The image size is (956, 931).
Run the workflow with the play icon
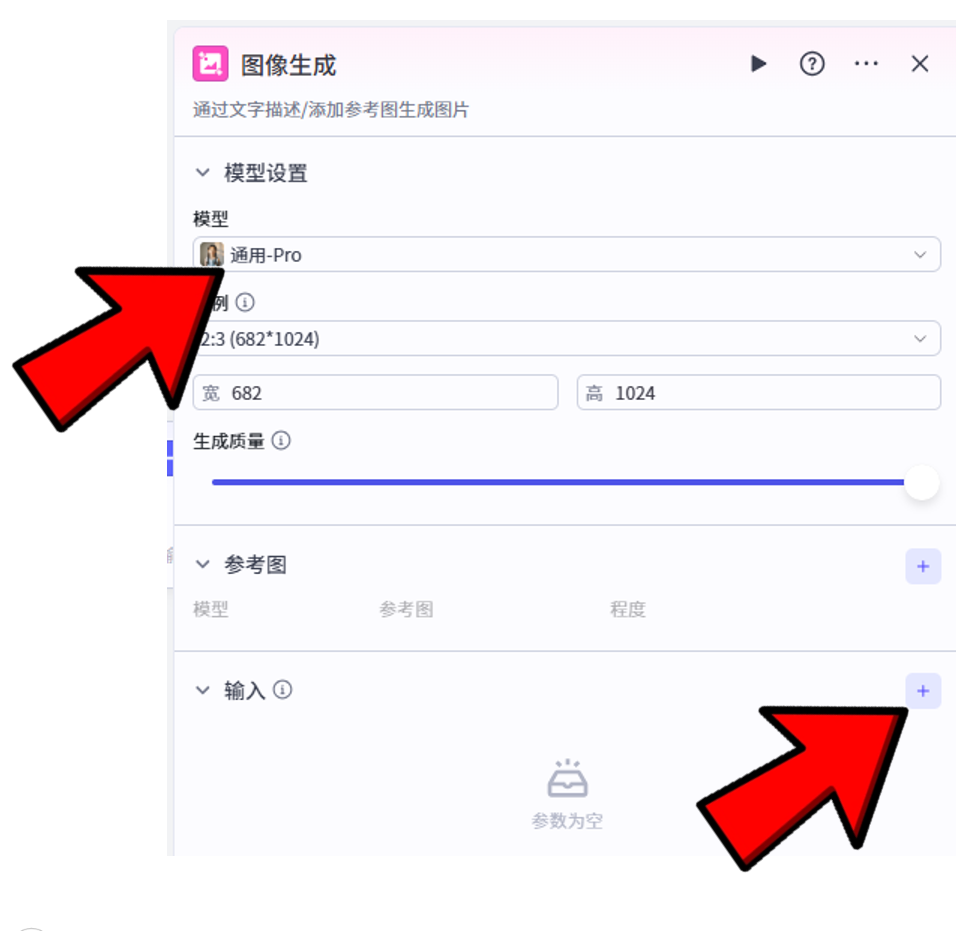(x=759, y=63)
